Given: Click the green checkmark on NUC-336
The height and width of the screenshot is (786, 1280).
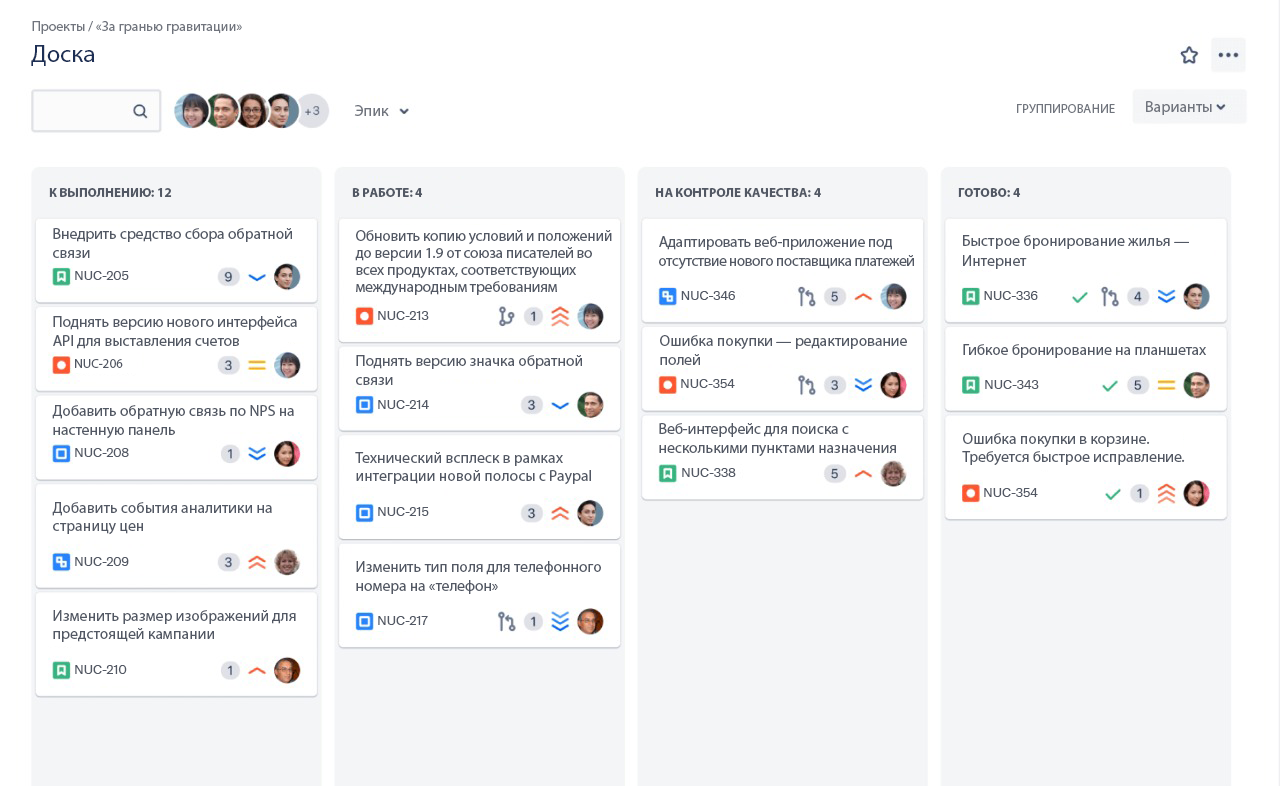Looking at the screenshot, I should click(1080, 297).
